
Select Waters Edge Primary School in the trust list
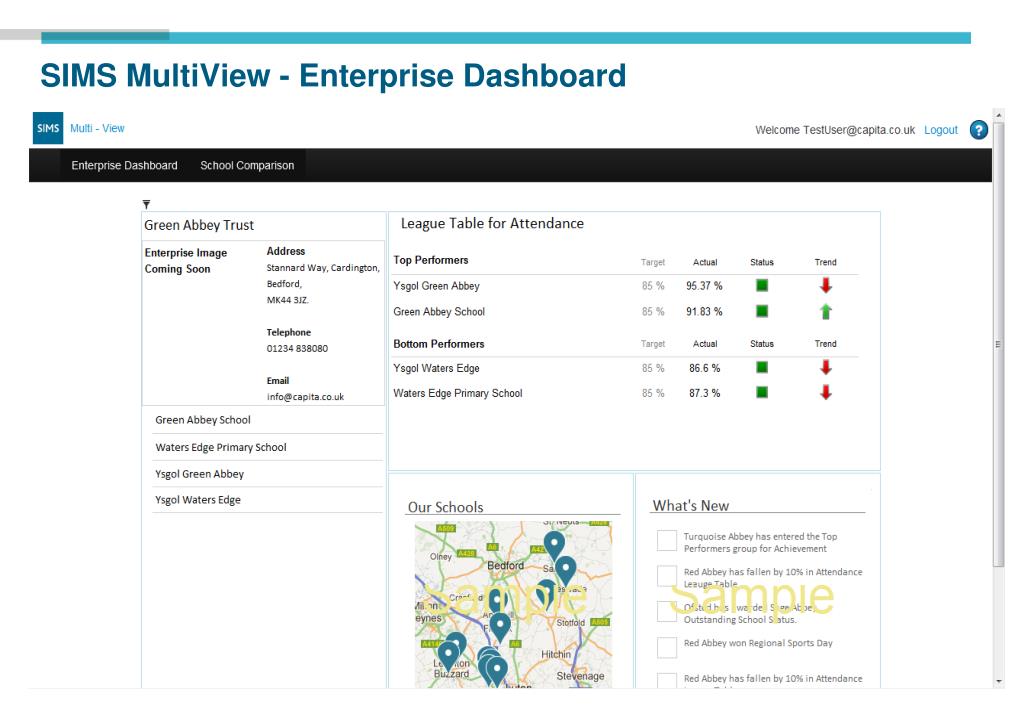tap(267, 448)
